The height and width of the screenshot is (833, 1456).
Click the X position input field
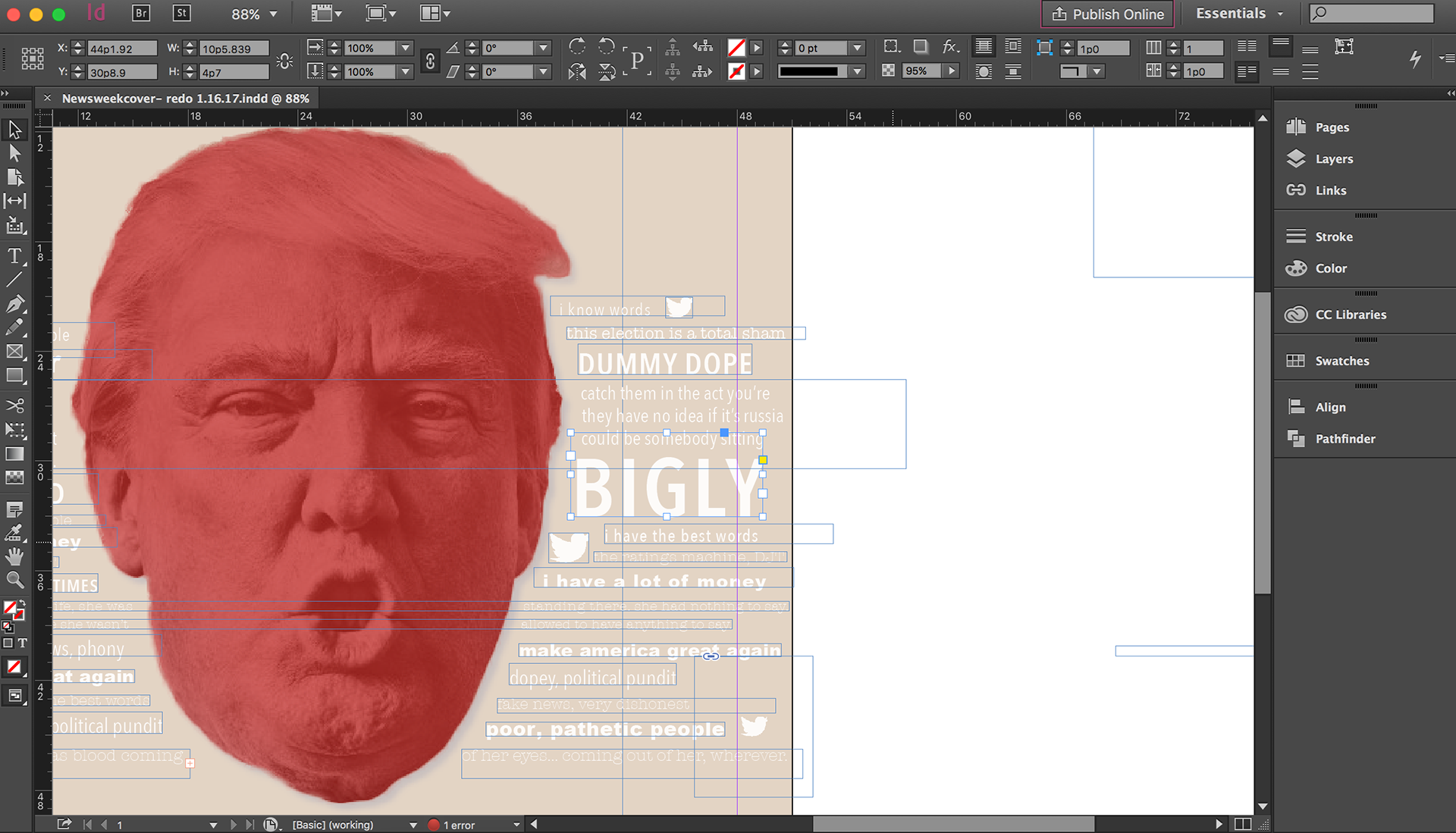[123, 49]
